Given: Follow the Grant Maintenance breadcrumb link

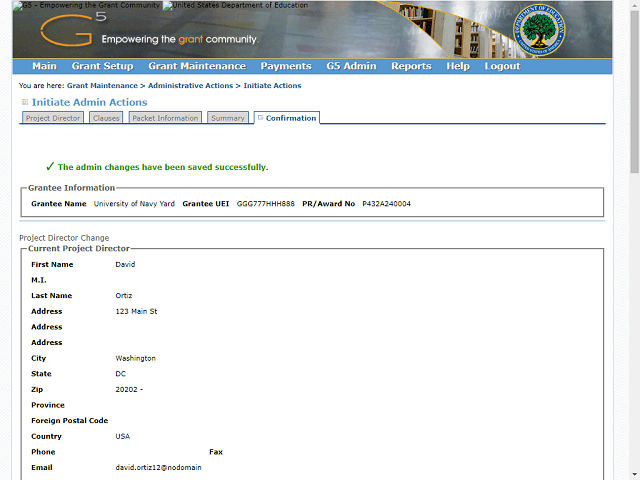Looking at the screenshot, I should pos(102,86).
